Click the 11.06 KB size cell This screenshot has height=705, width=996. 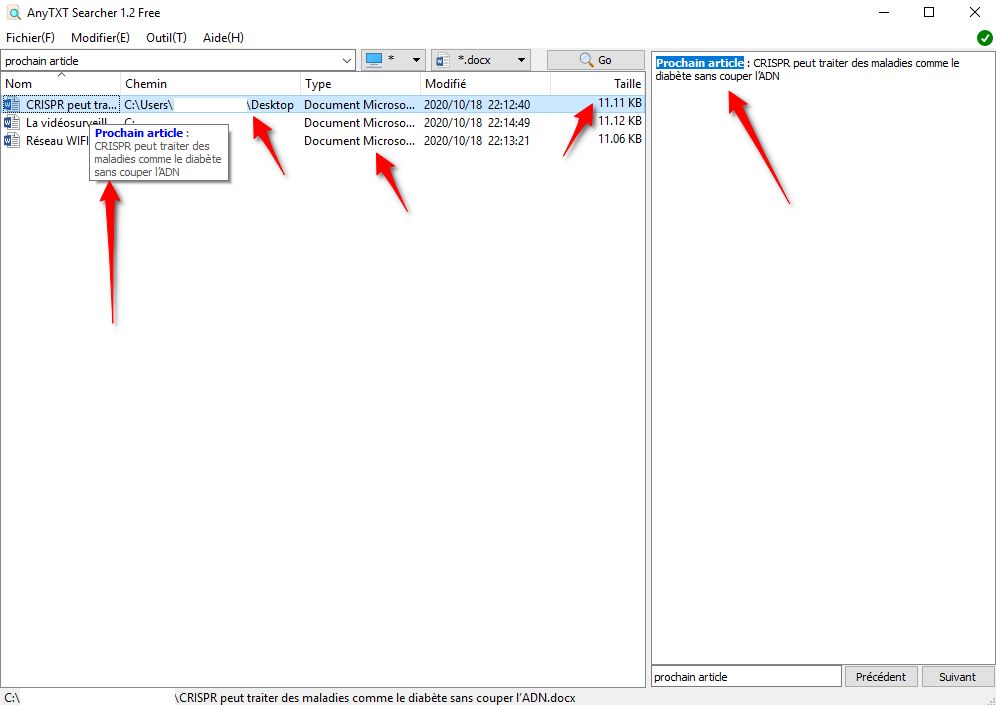coord(620,138)
